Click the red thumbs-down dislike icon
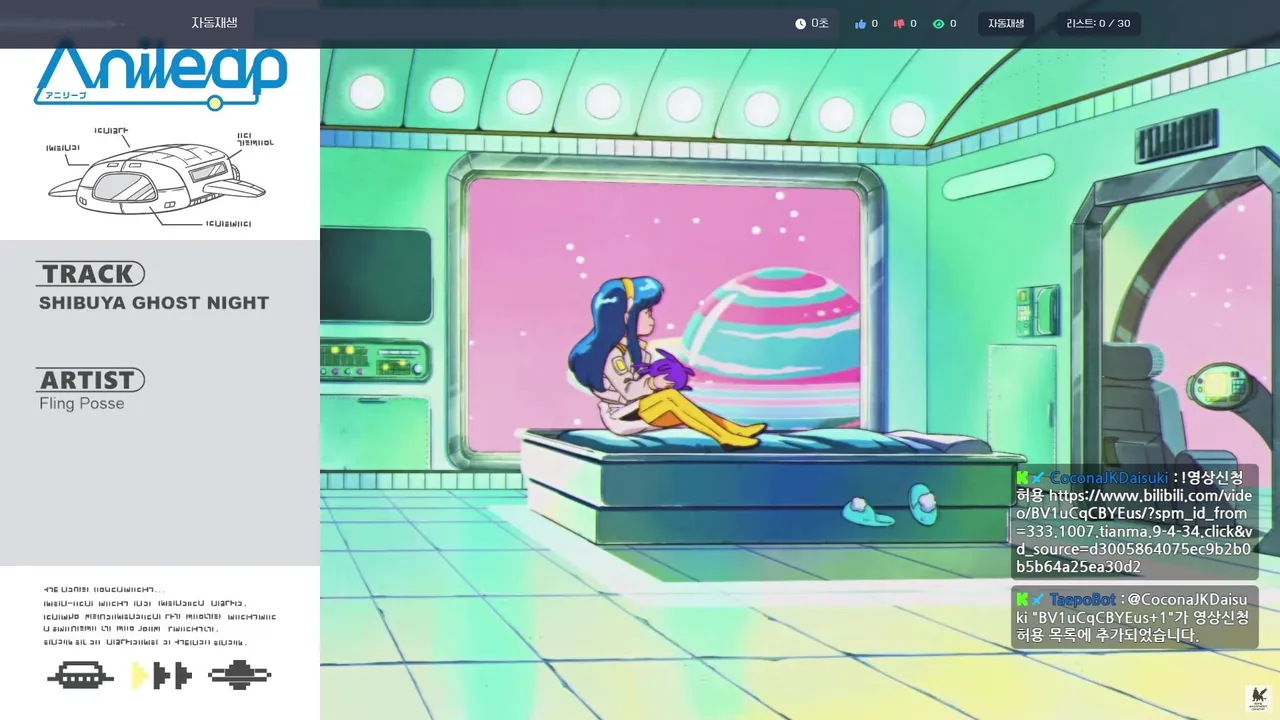 (899, 23)
